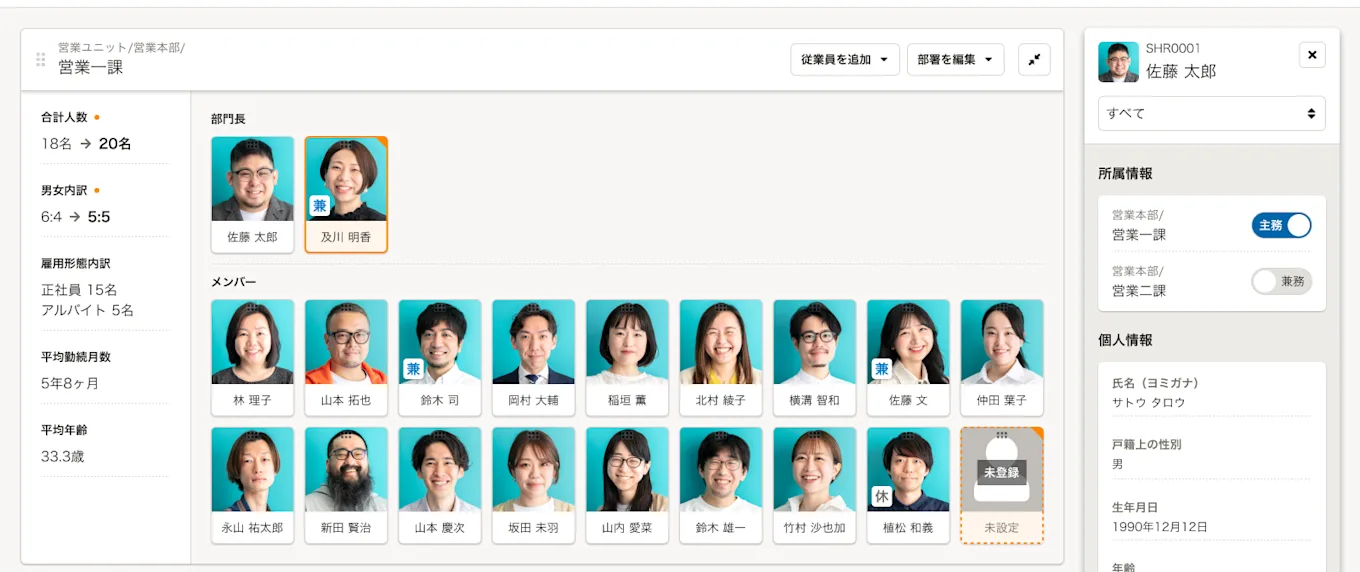Grab the drag handle beside 営業一課
This screenshot has height=572, width=1360.
41,60
